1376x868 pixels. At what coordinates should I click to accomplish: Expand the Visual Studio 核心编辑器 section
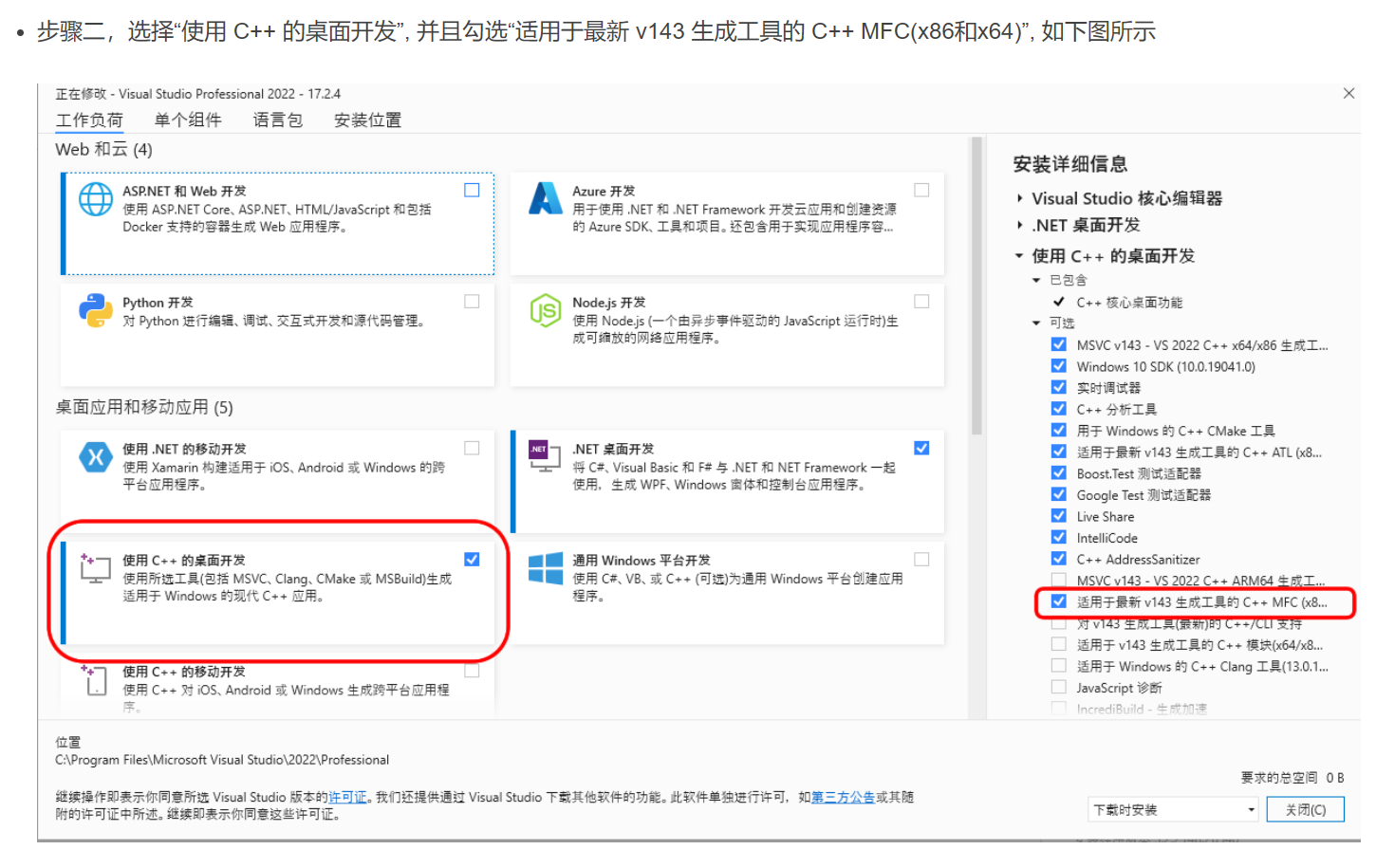1020,198
